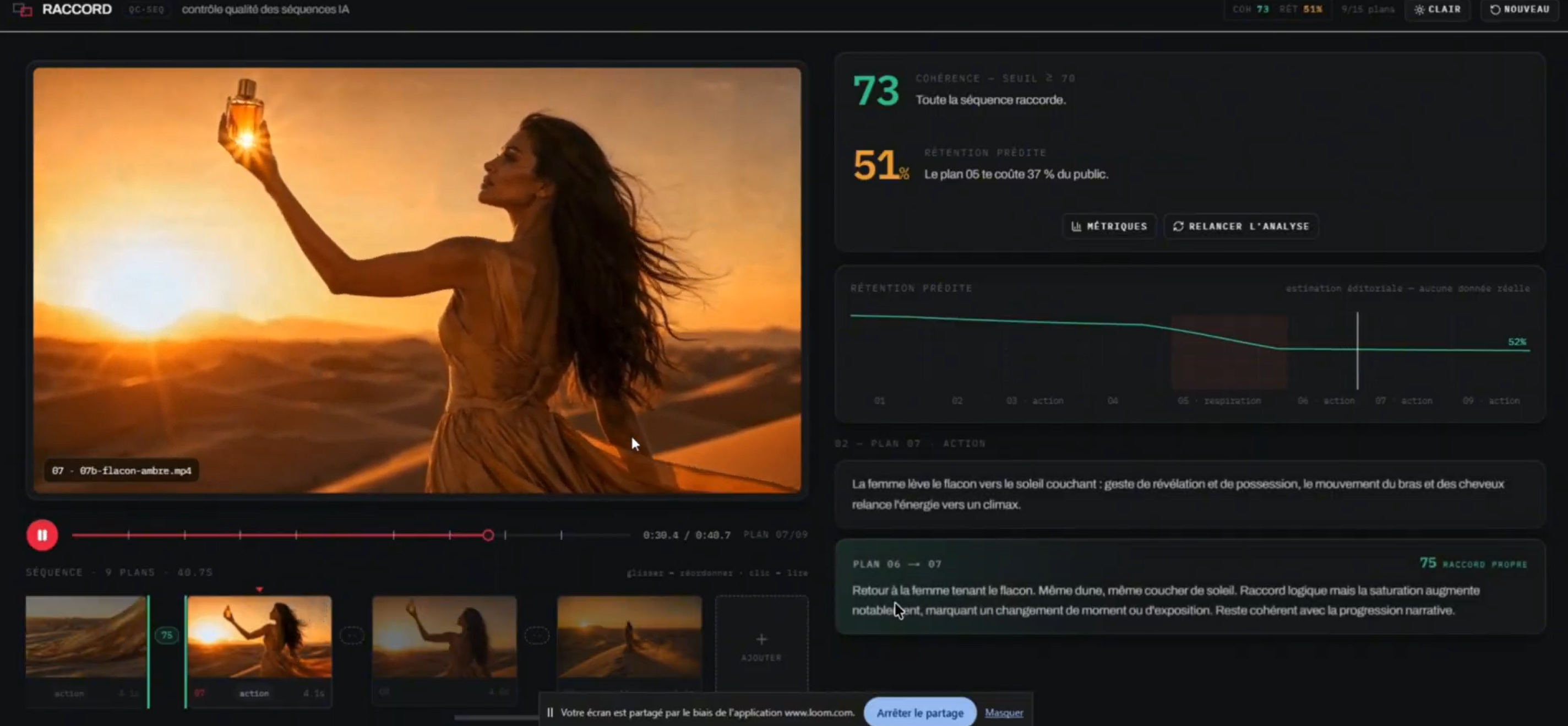Image resolution: width=1568 pixels, height=726 pixels.
Task: Click the 05 respiration label on the chart
Action: tap(1219, 401)
